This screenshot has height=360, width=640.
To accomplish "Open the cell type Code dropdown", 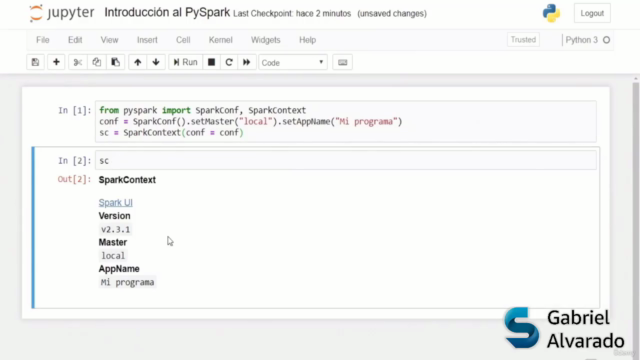I will click(x=293, y=62).
